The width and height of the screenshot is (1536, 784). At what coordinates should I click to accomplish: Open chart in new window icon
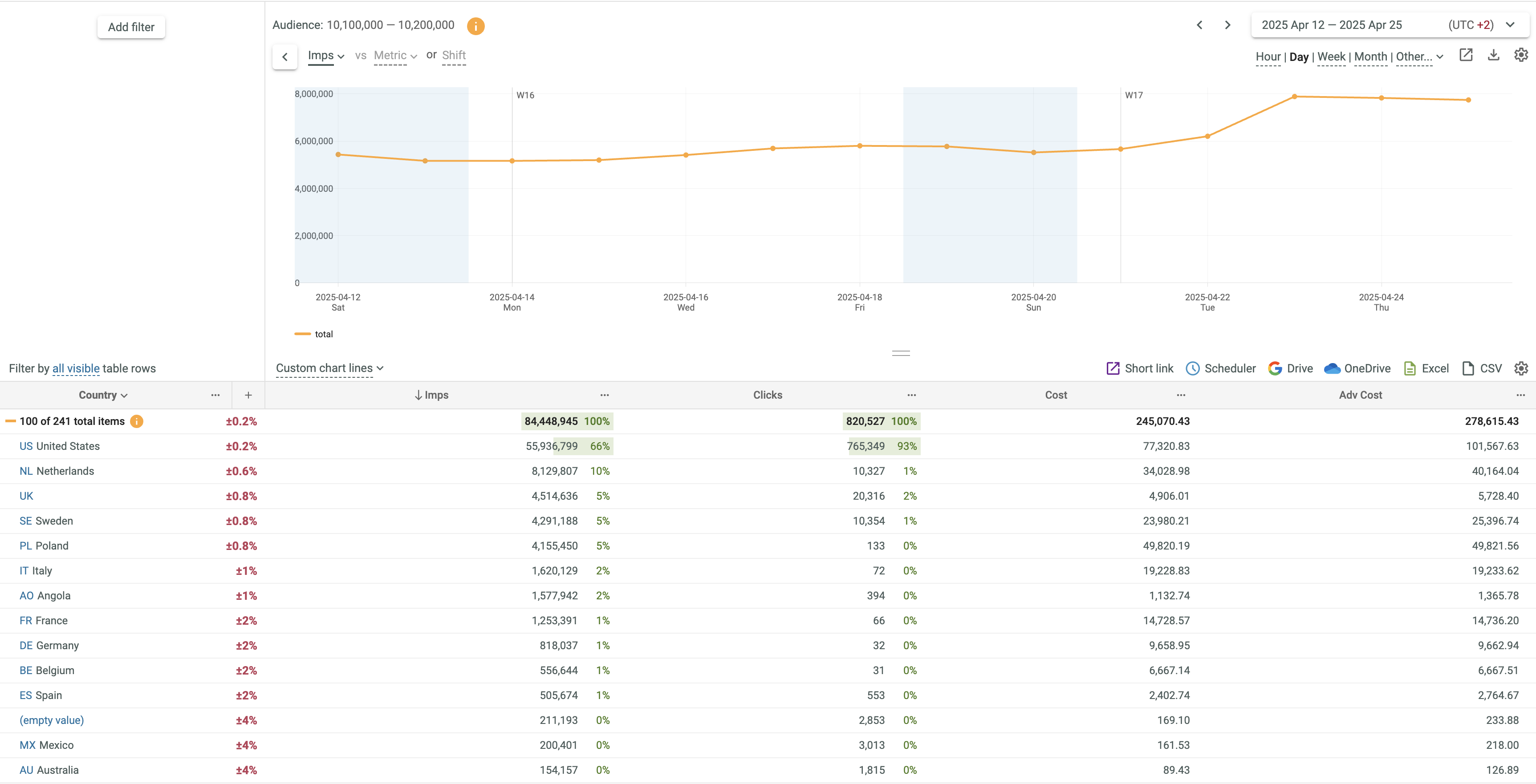pos(1466,56)
